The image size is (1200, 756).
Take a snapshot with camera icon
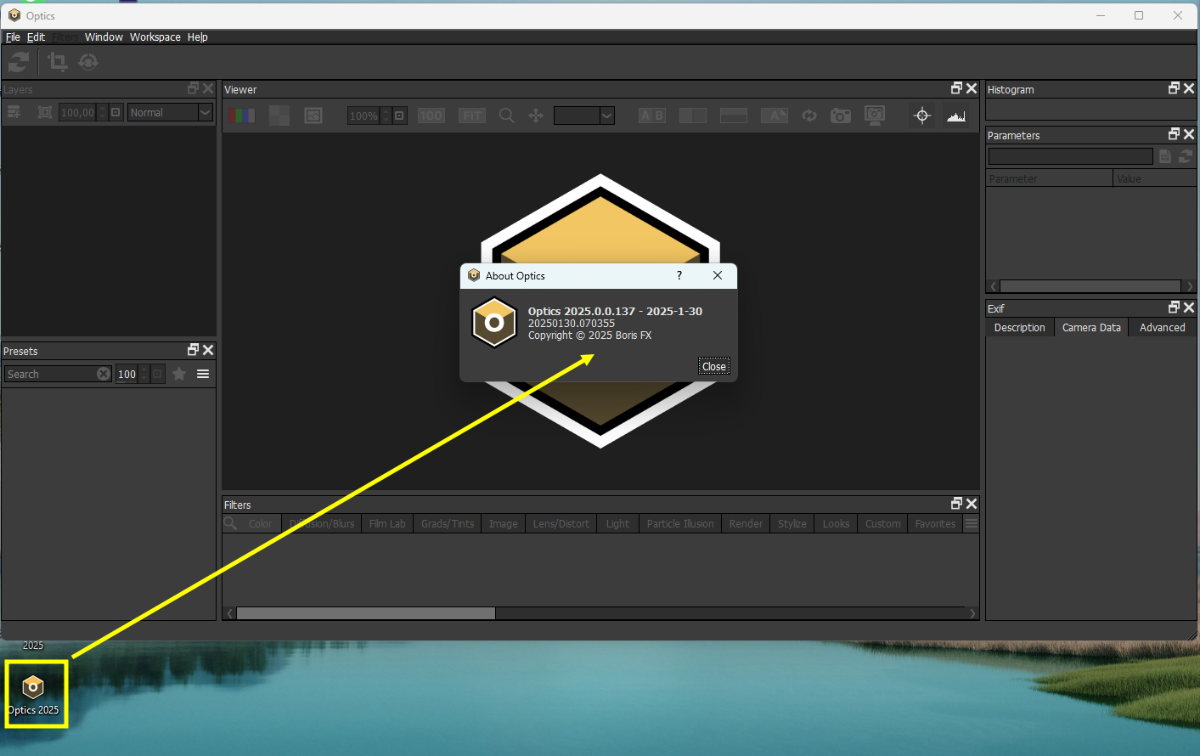[x=841, y=116]
